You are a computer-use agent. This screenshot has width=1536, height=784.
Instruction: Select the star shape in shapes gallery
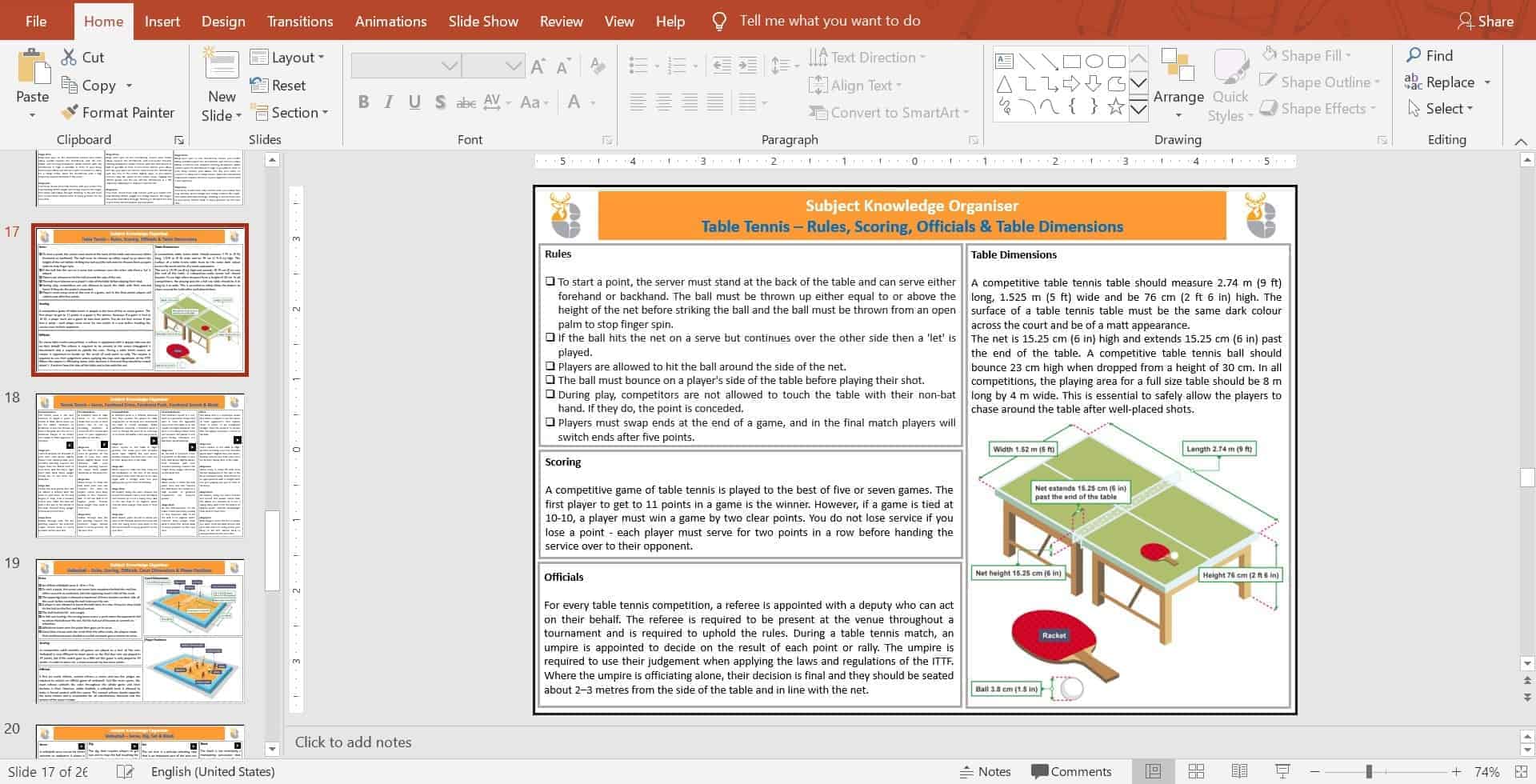coord(1116,106)
